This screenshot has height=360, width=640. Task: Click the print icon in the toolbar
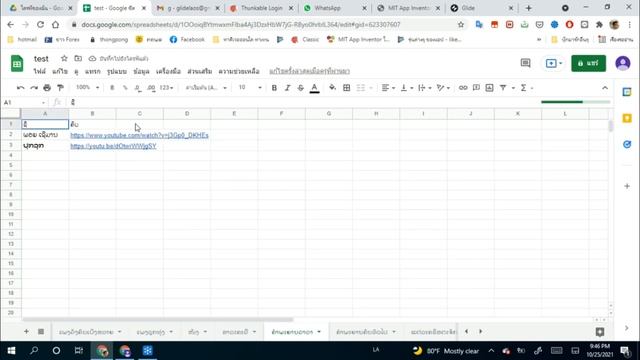click(47, 88)
